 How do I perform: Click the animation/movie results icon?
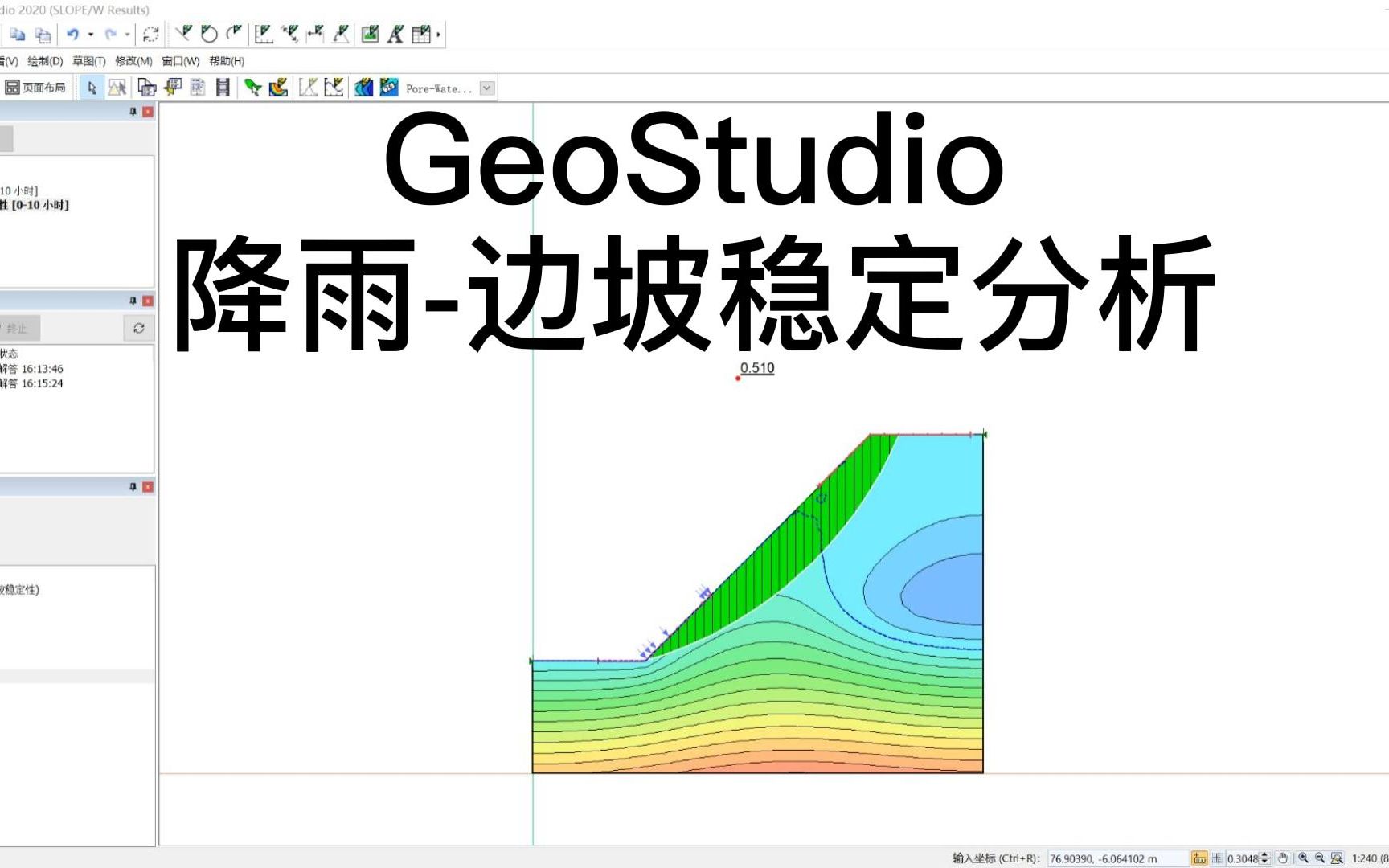[x=223, y=88]
